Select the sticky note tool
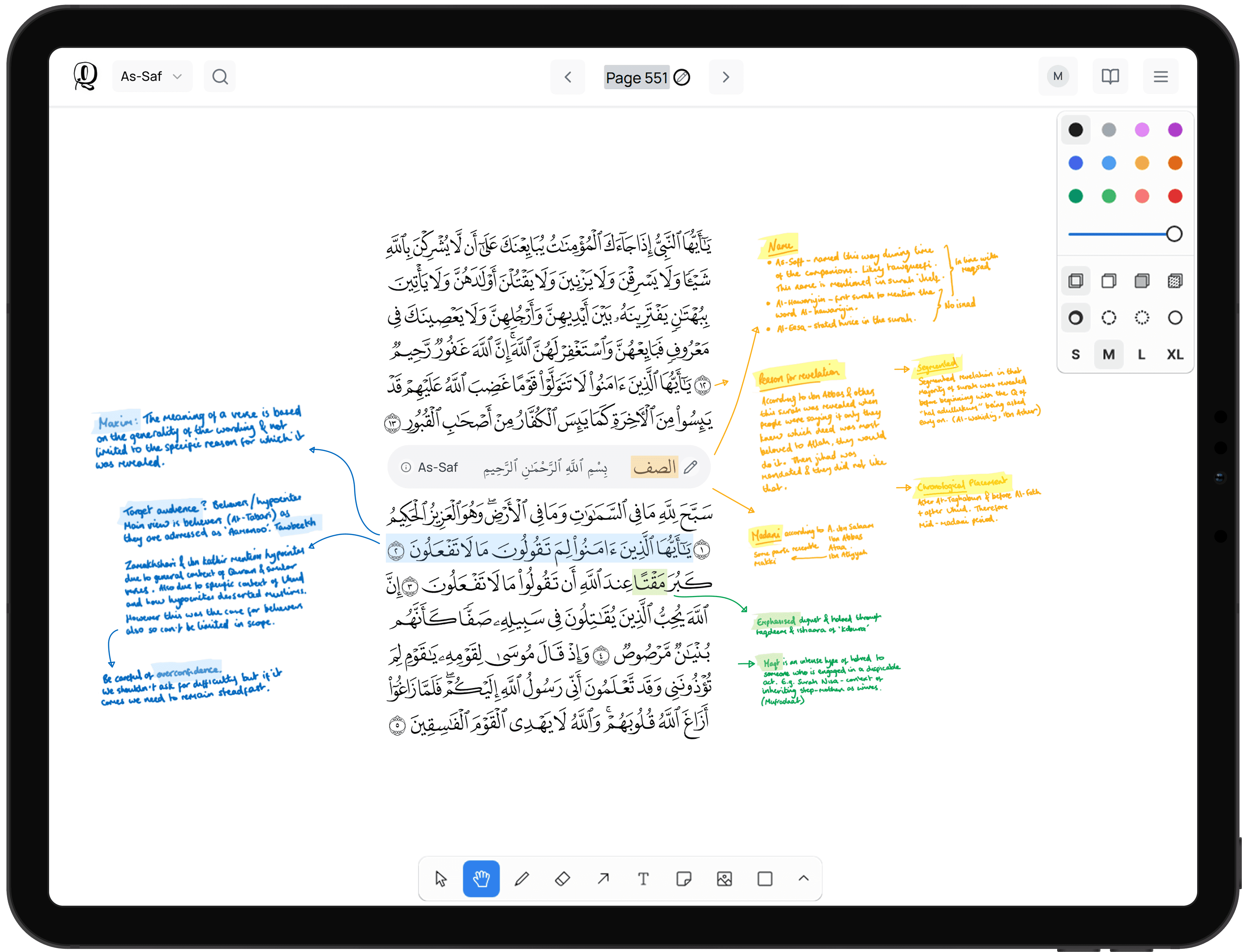This screenshot has width=1242, height=952. coord(684,878)
